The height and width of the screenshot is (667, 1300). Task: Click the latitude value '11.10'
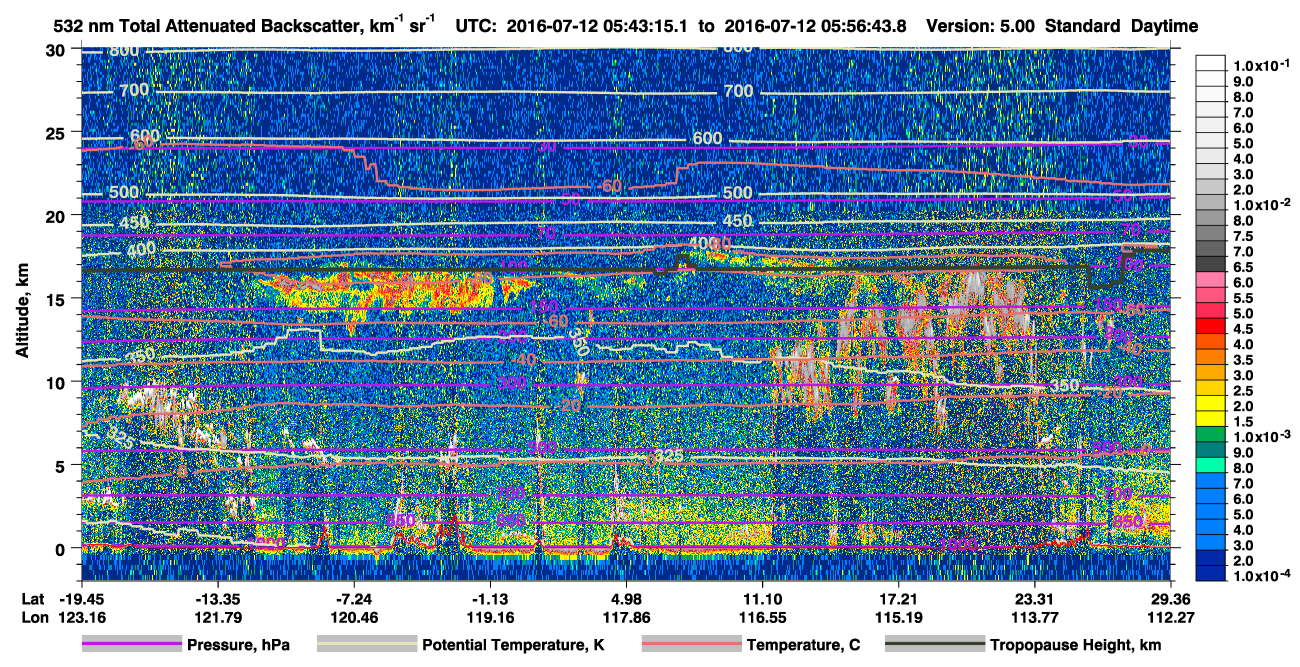(763, 599)
